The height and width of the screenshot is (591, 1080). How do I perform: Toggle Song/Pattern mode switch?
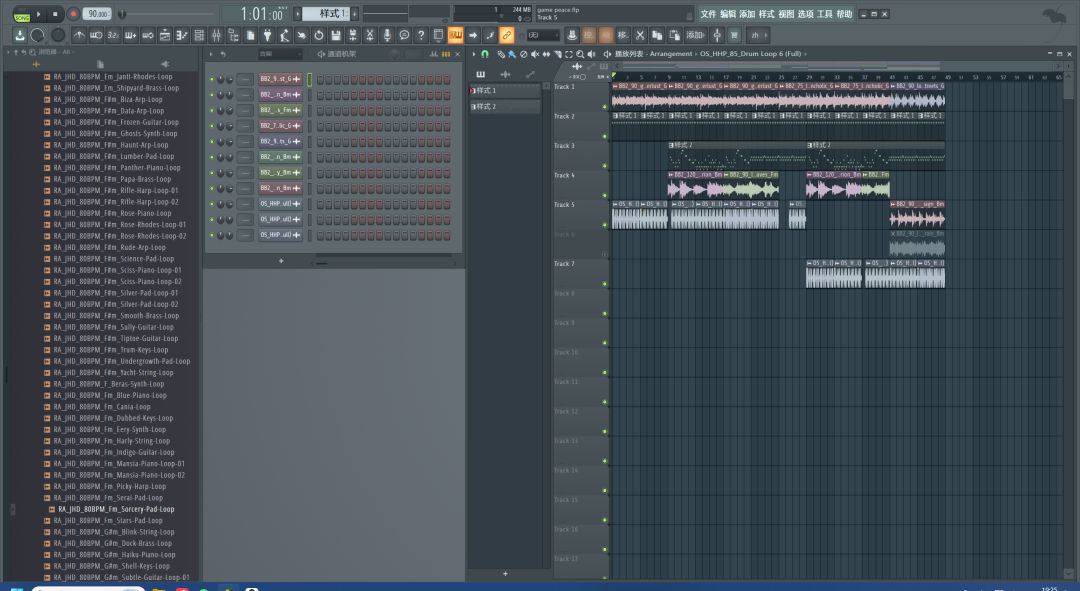tap(21, 14)
